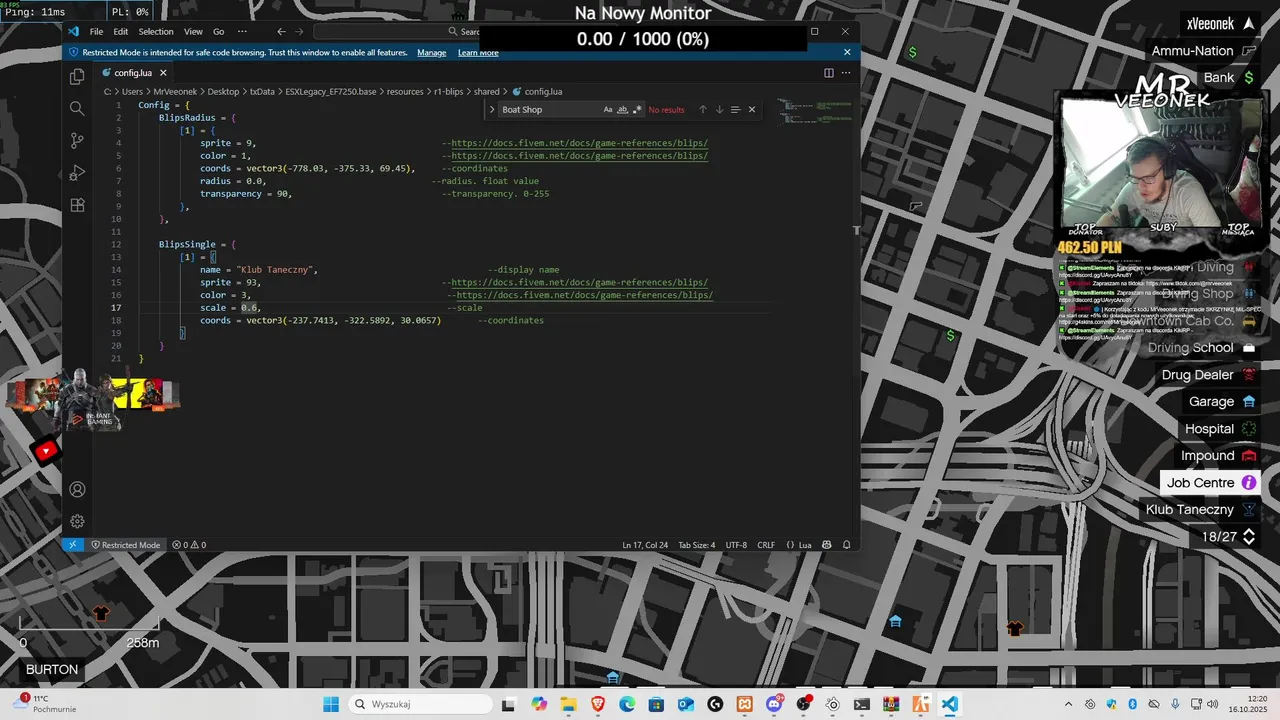Click the Windows taskbar search box
The height and width of the screenshot is (720, 1280).
tap(419, 704)
